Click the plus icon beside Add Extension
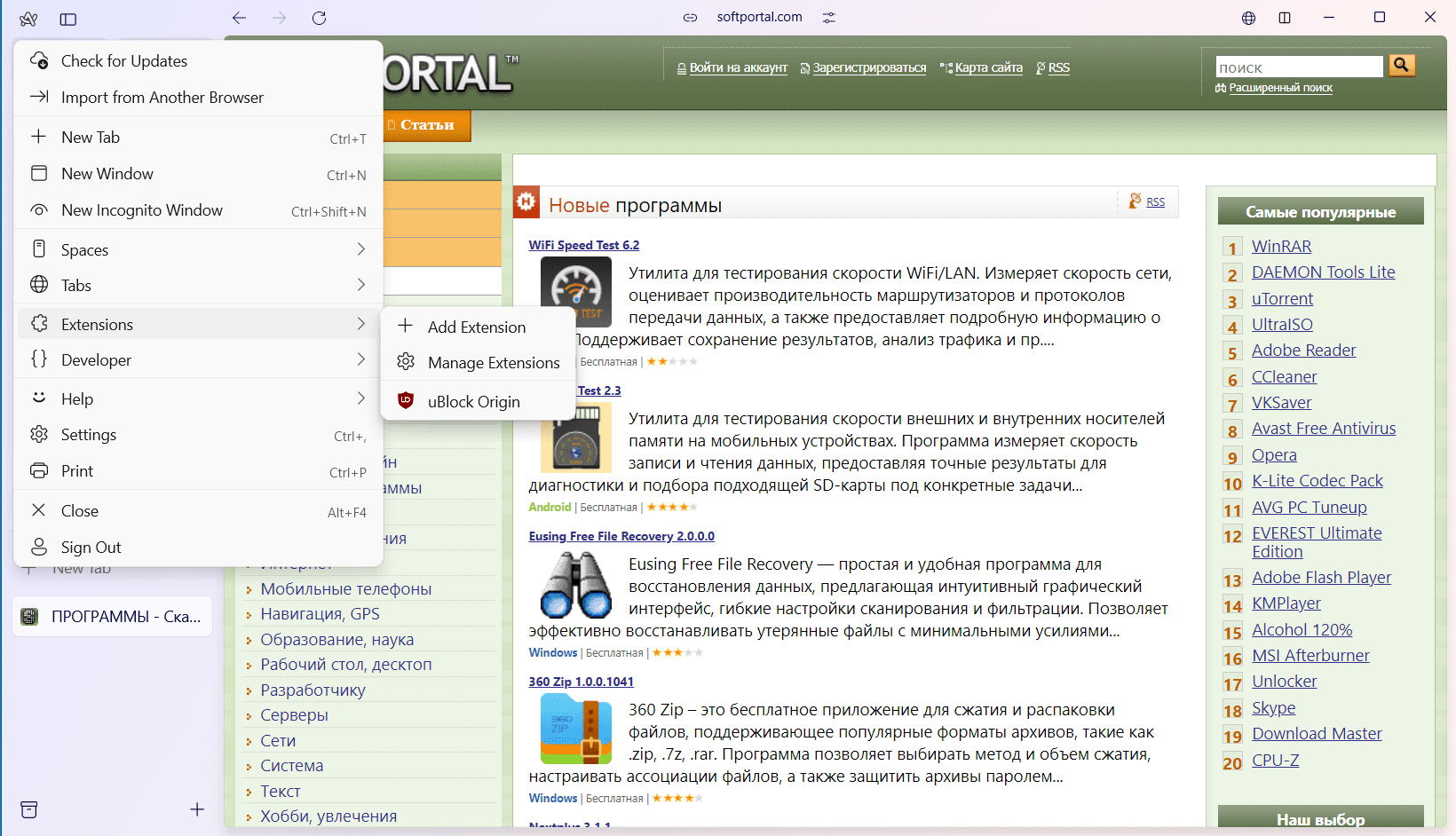Image resolution: width=1456 pixels, height=836 pixels. click(406, 326)
